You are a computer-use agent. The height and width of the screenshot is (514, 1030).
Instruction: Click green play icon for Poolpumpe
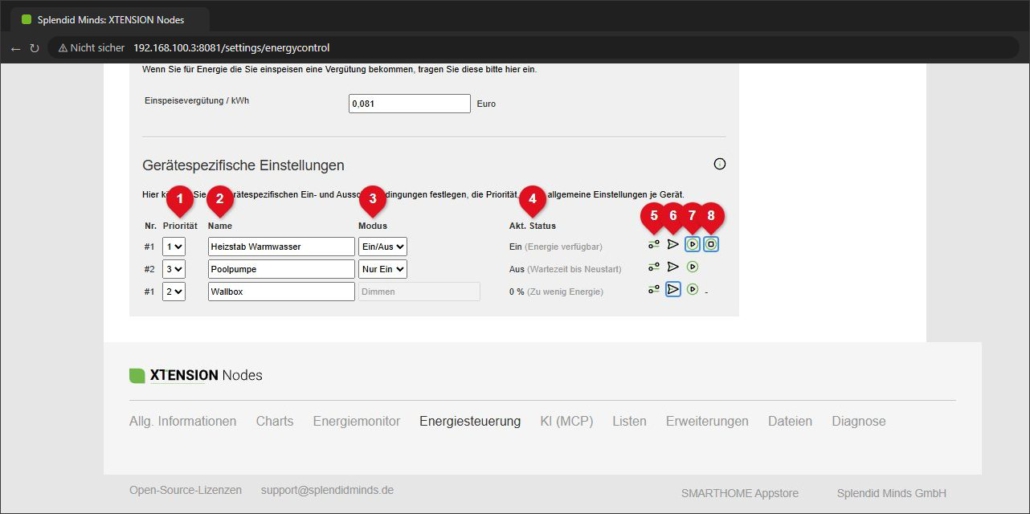coord(692,267)
